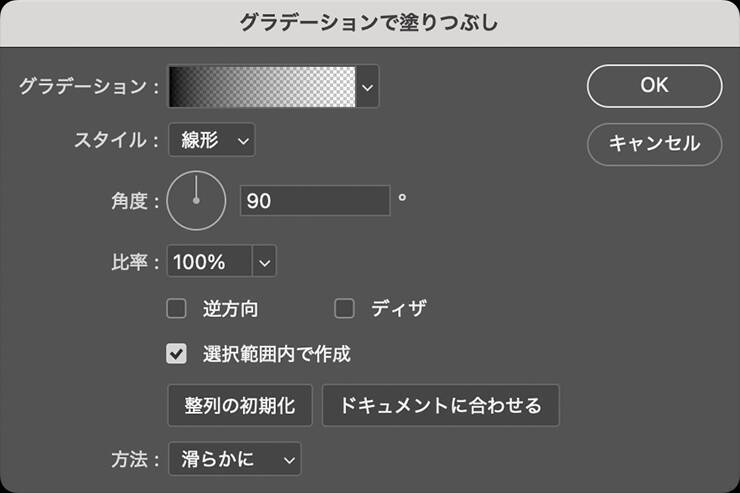Enable the 逆方向 checkbox
Screen dimensions: 740x493
[177, 309]
